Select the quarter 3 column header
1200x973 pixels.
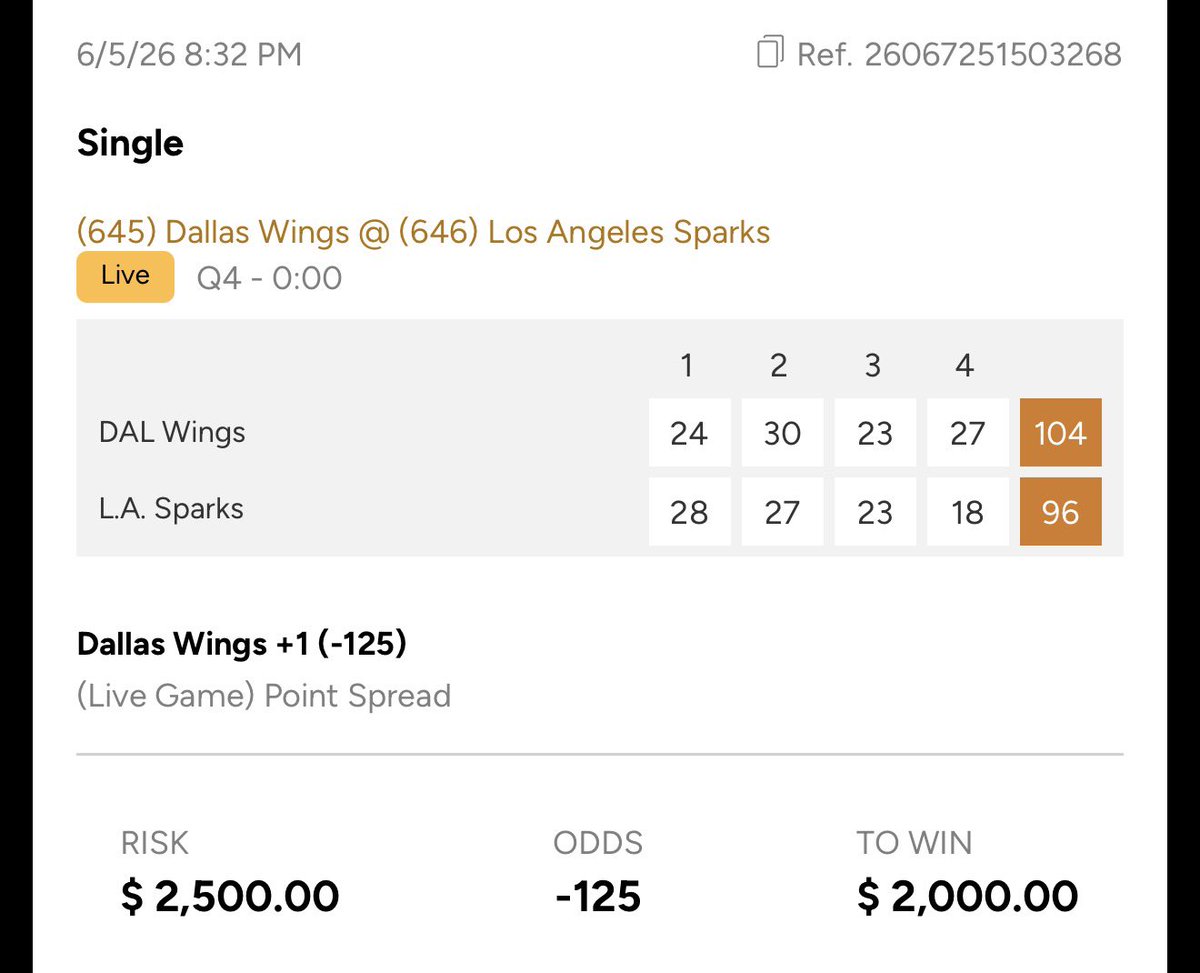point(873,366)
